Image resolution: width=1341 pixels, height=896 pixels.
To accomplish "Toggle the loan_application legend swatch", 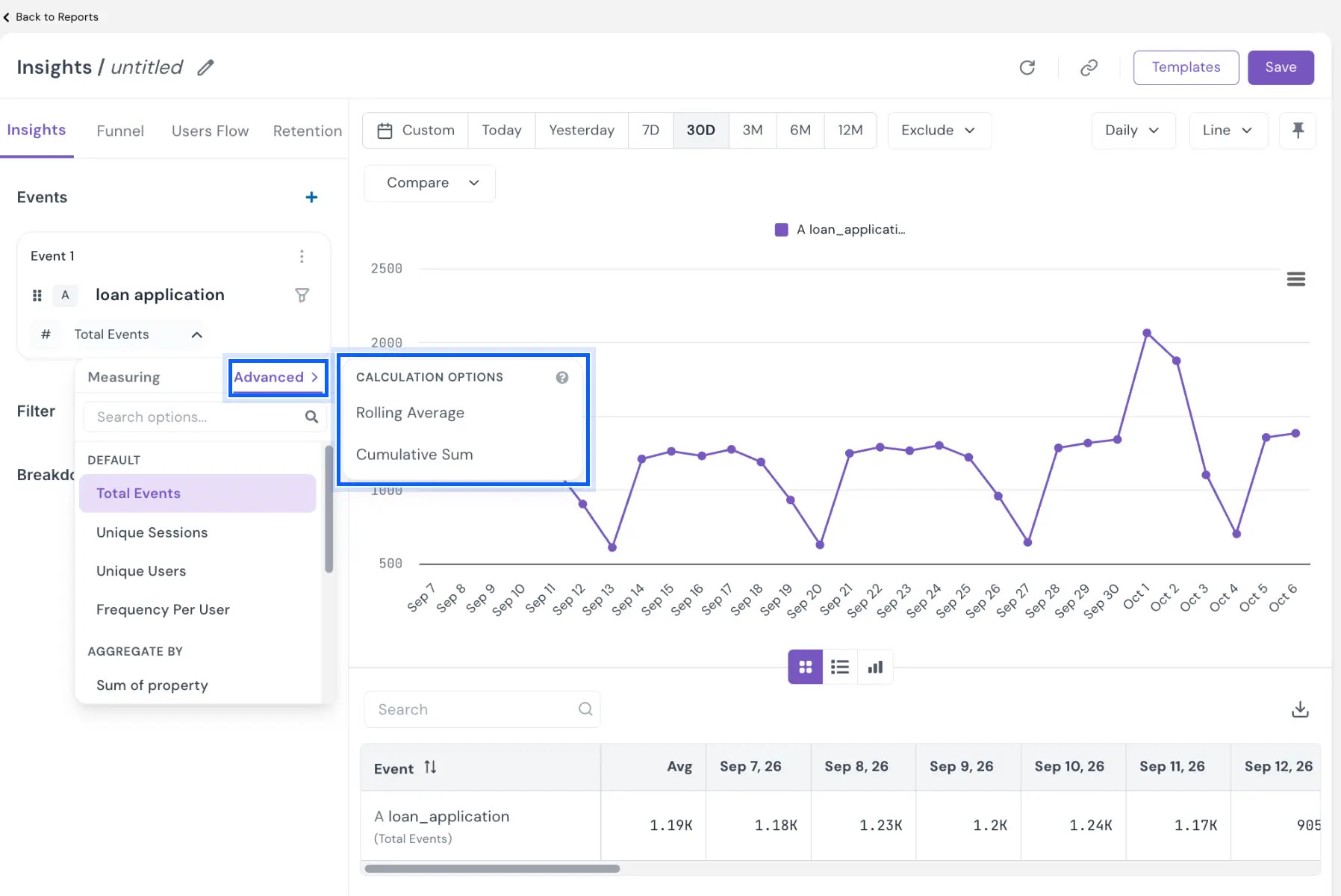I will point(781,230).
